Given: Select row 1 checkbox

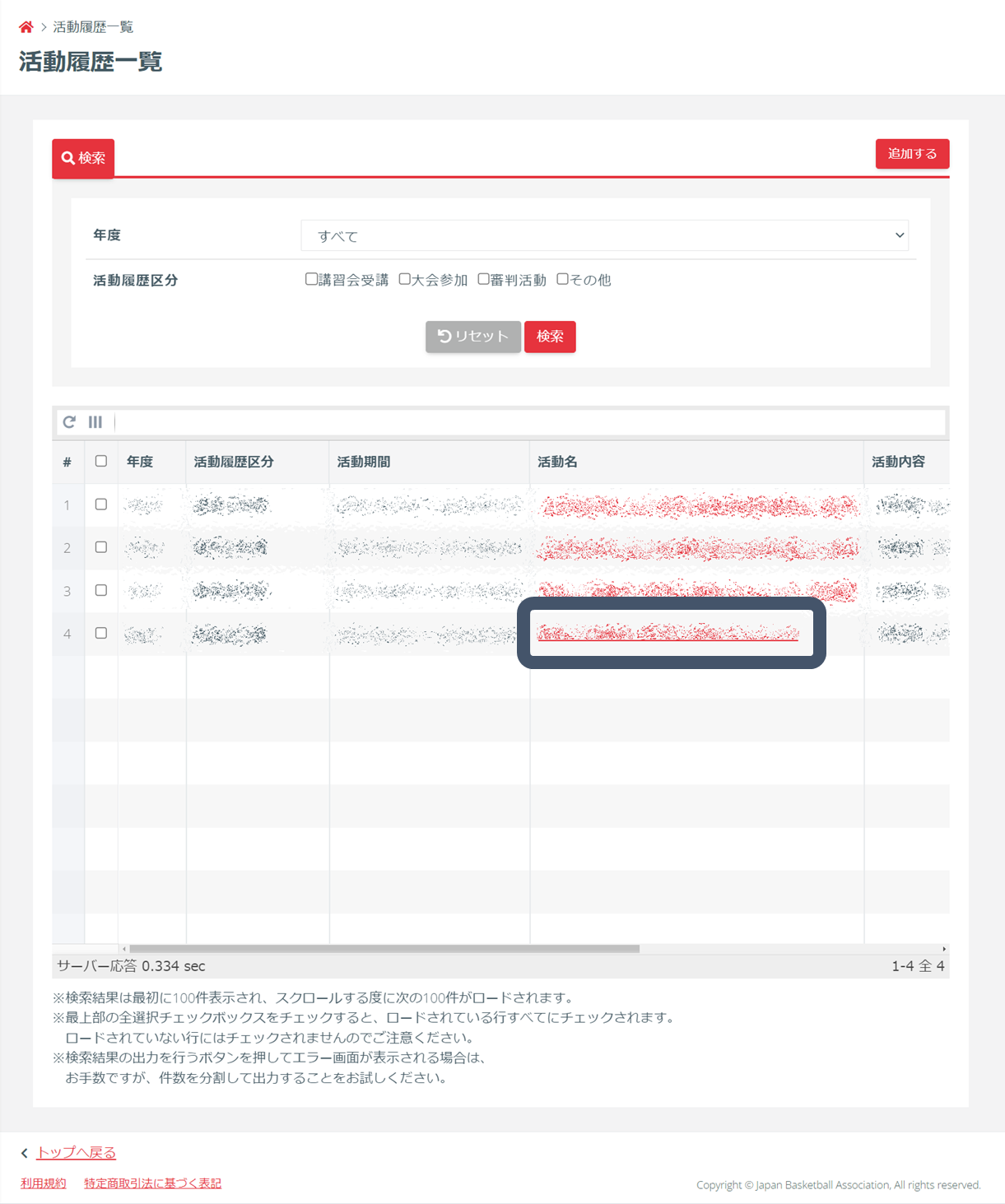Looking at the screenshot, I should (x=101, y=504).
